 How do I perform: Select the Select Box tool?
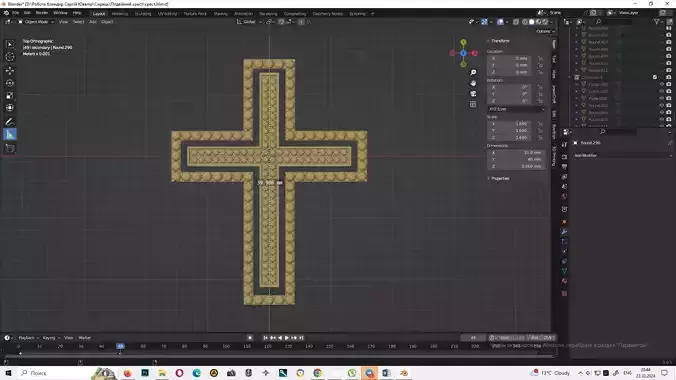(10, 44)
